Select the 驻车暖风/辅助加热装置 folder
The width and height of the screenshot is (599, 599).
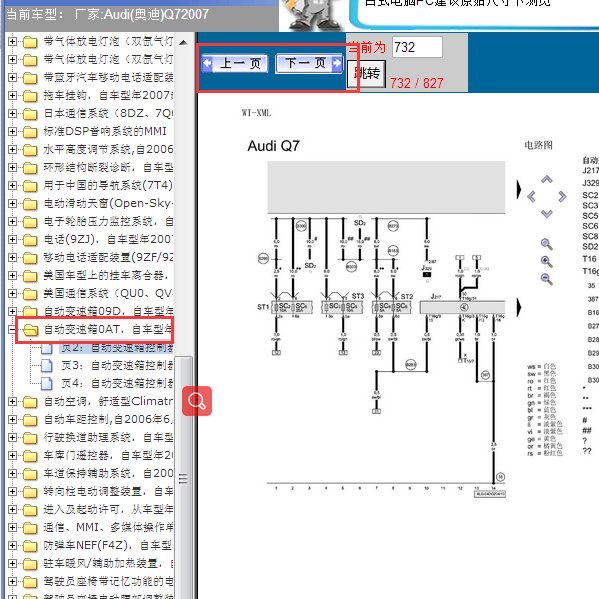click(x=108, y=563)
